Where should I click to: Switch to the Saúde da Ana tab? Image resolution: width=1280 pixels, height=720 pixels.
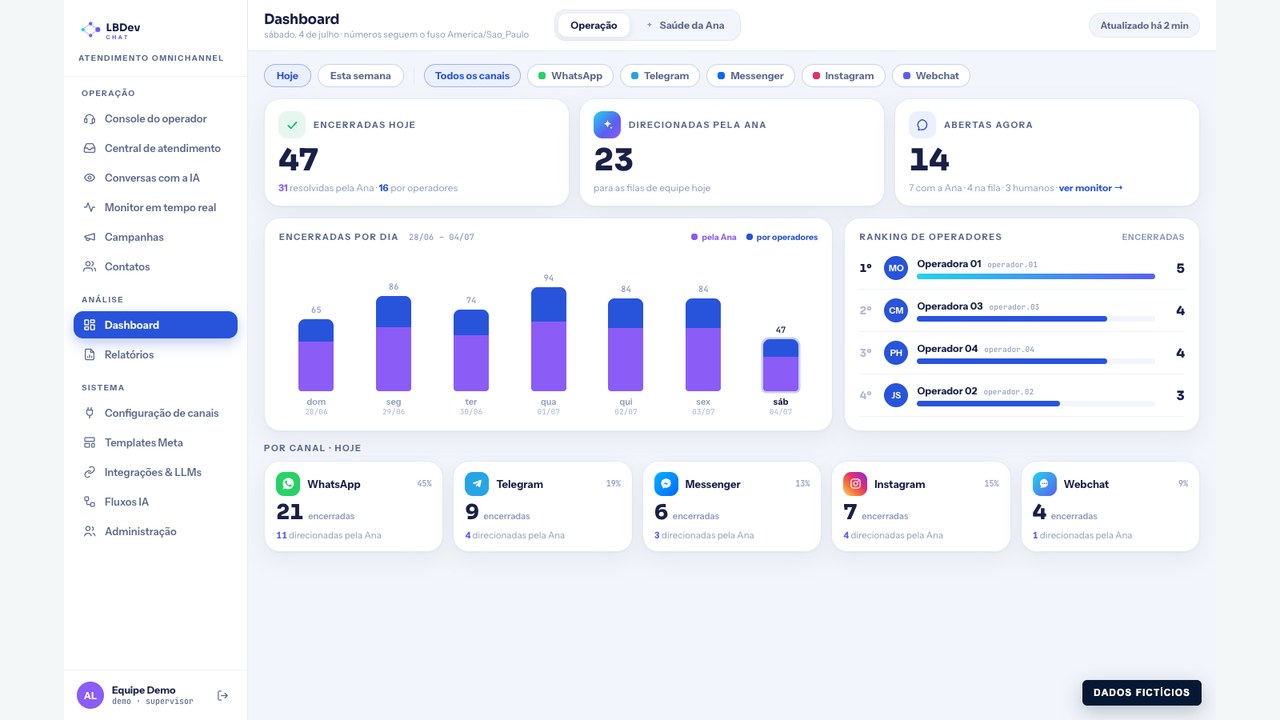point(685,25)
